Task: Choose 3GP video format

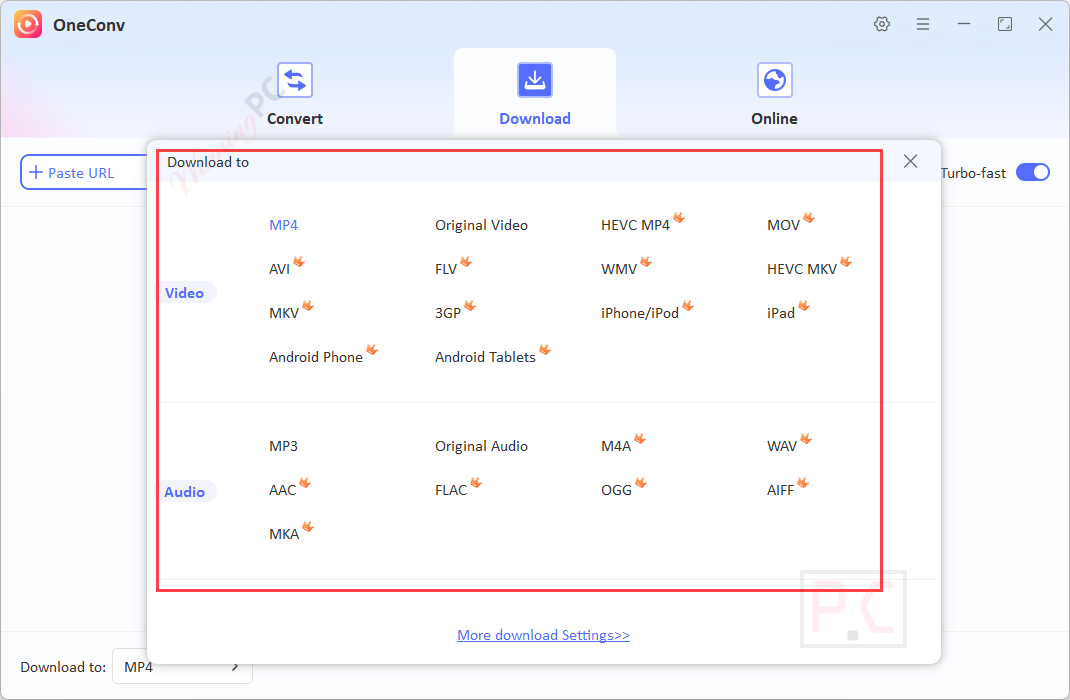Action: (448, 313)
